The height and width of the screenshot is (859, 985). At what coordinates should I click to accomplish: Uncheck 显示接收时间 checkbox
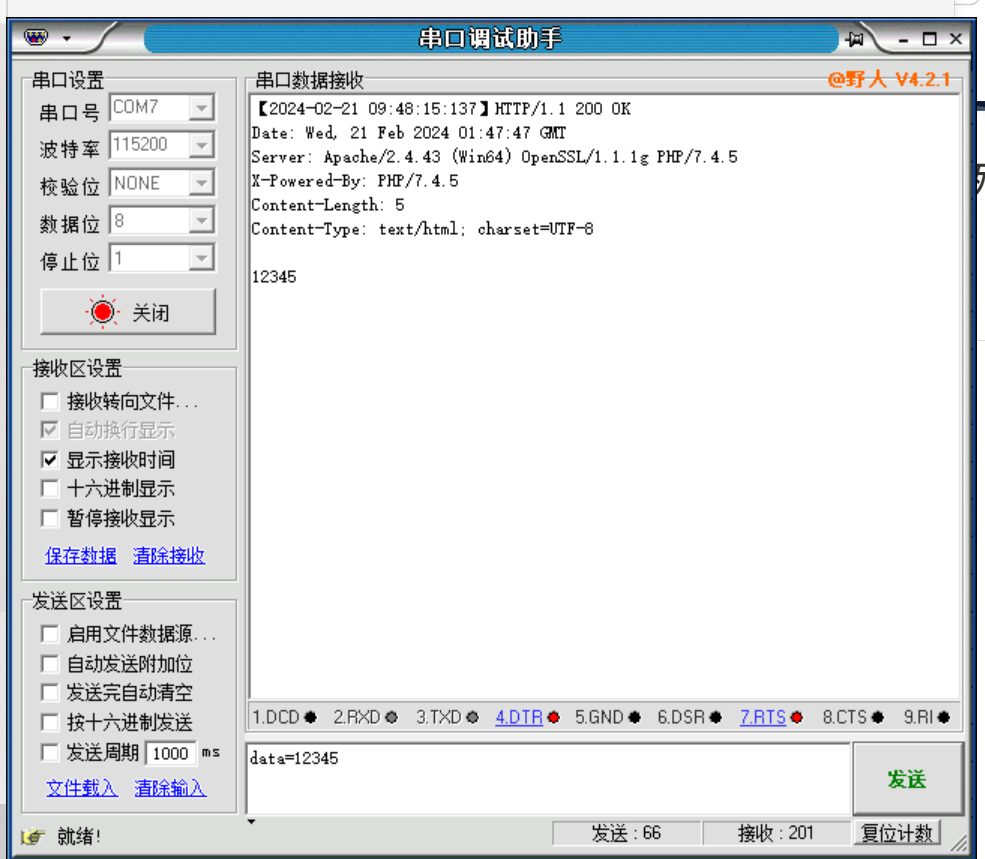[49, 459]
